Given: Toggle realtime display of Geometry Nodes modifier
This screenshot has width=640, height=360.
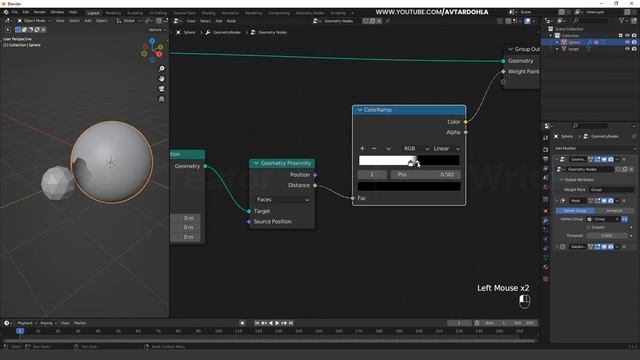Looking at the screenshot, I should (604, 159).
